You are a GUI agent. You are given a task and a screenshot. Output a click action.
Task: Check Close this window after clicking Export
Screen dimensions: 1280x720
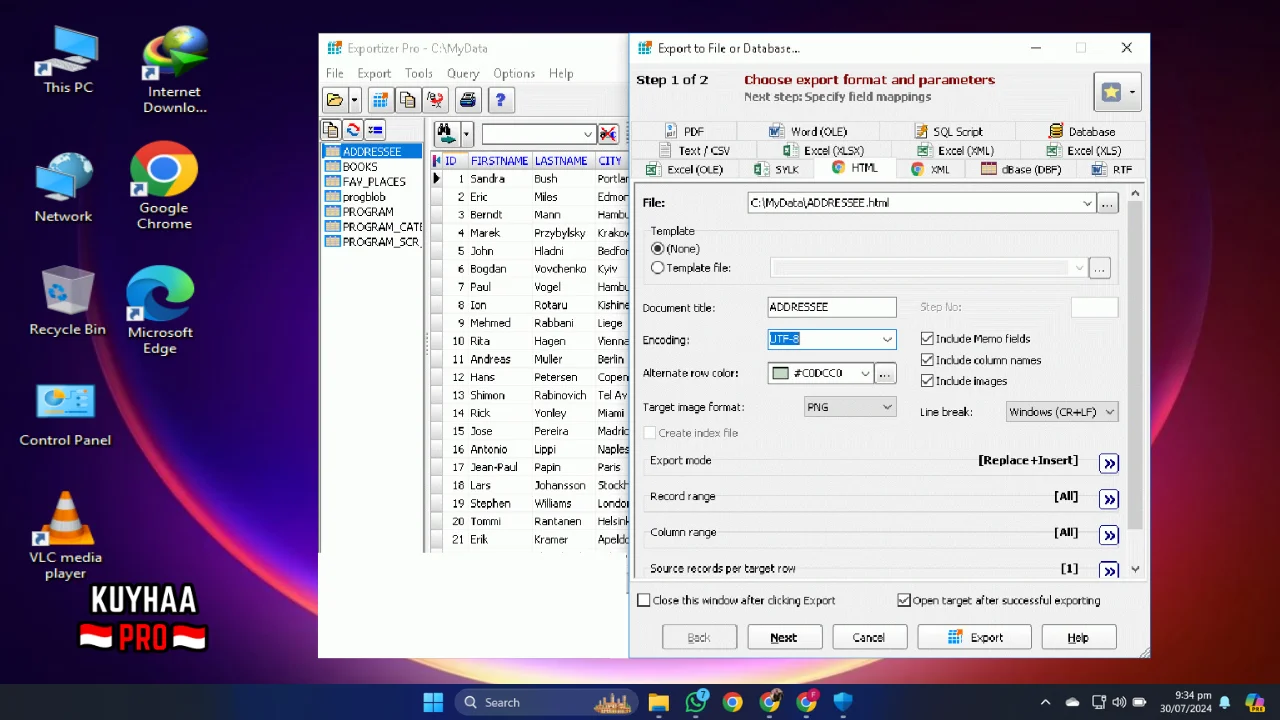click(x=644, y=600)
